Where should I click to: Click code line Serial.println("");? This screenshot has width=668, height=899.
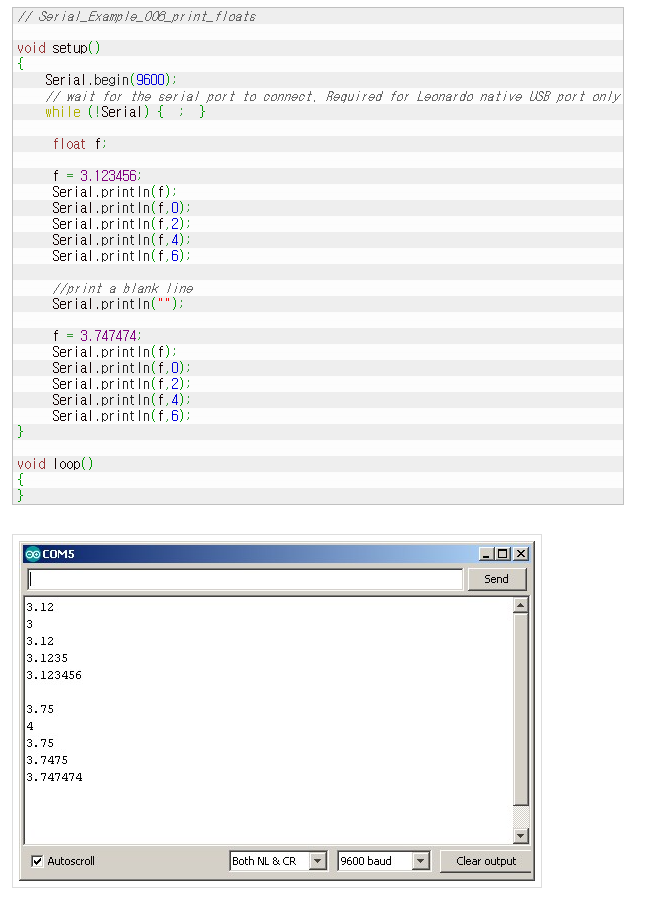click(118, 304)
